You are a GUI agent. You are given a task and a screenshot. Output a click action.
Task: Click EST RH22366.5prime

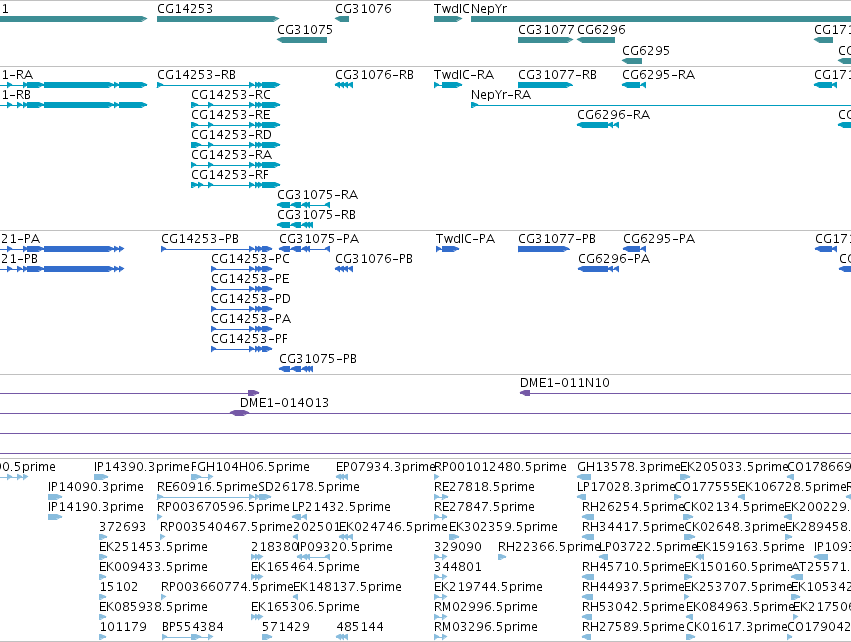tap(549, 548)
